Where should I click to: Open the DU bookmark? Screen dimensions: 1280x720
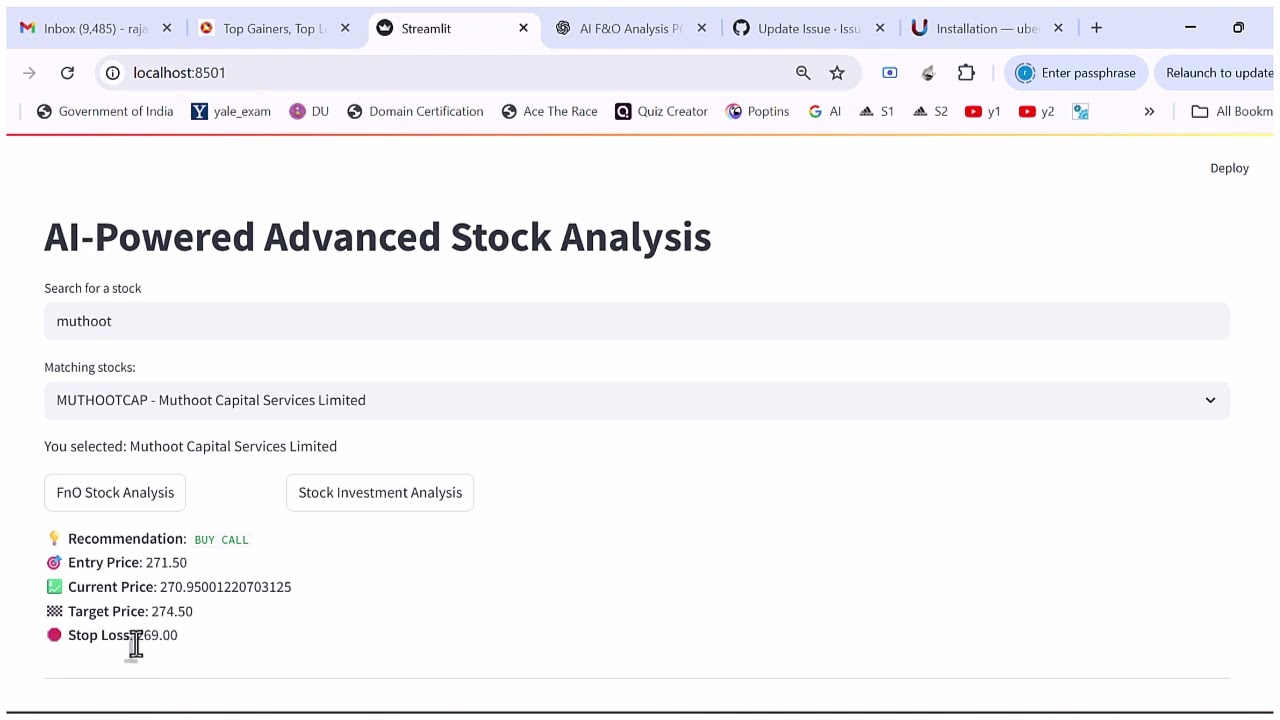pyautogui.click(x=309, y=111)
